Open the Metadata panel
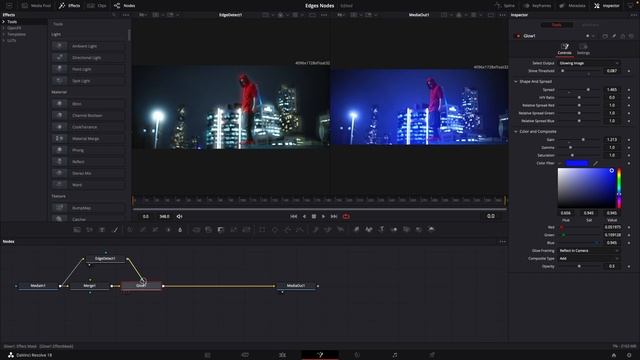Viewport: 640px width, 360px height. pos(572,6)
